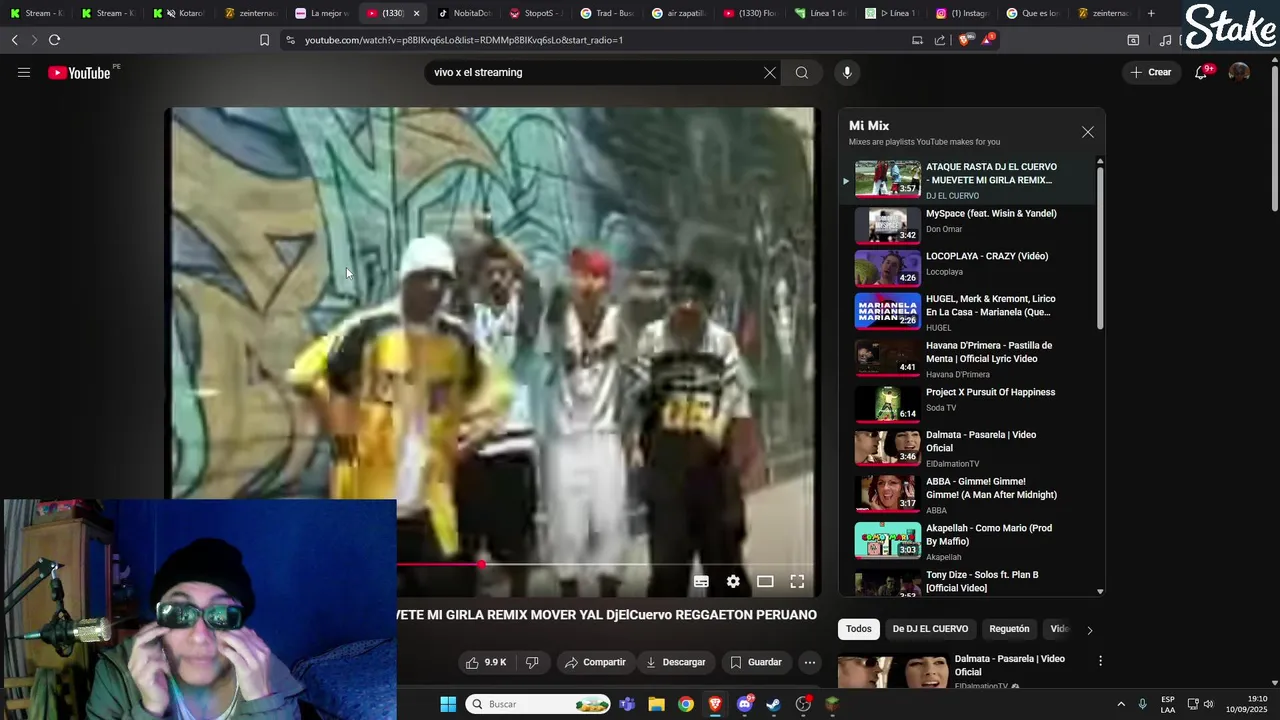This screenshot has width=1280, height=720.
Task: Run the search with the magnifier button
Action: tap(802, 72)
